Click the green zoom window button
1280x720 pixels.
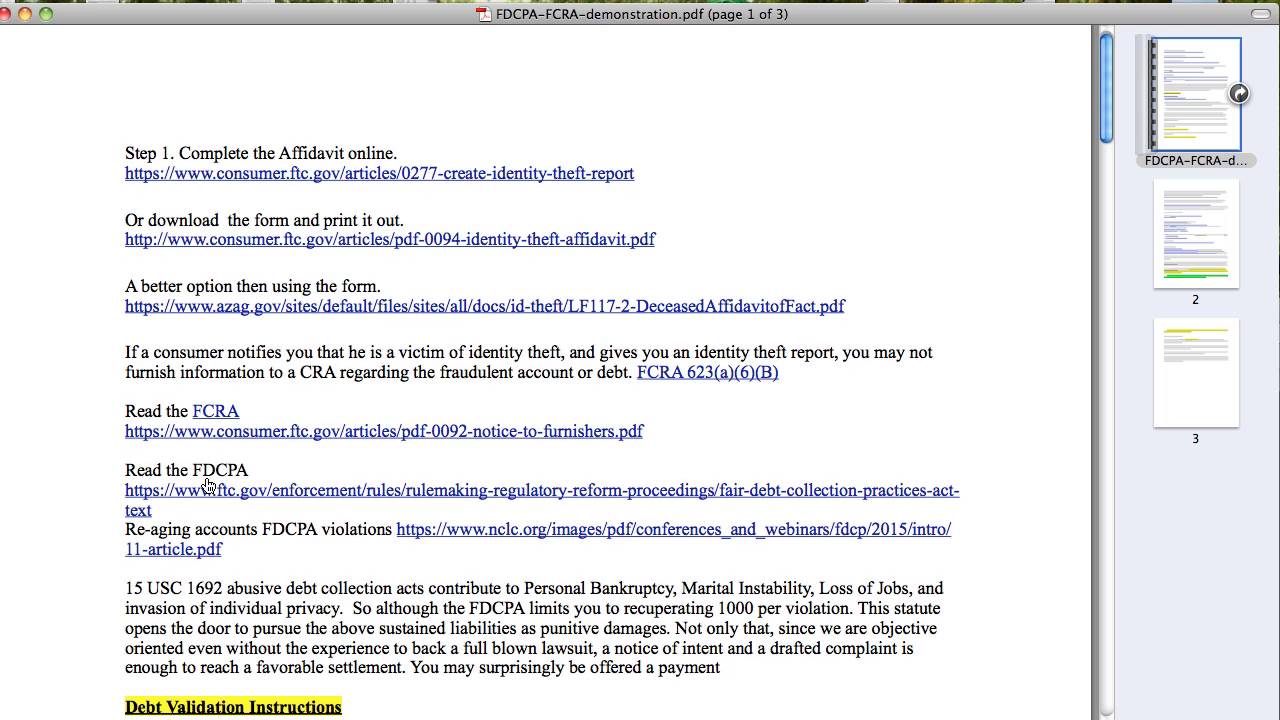(46, 13)
